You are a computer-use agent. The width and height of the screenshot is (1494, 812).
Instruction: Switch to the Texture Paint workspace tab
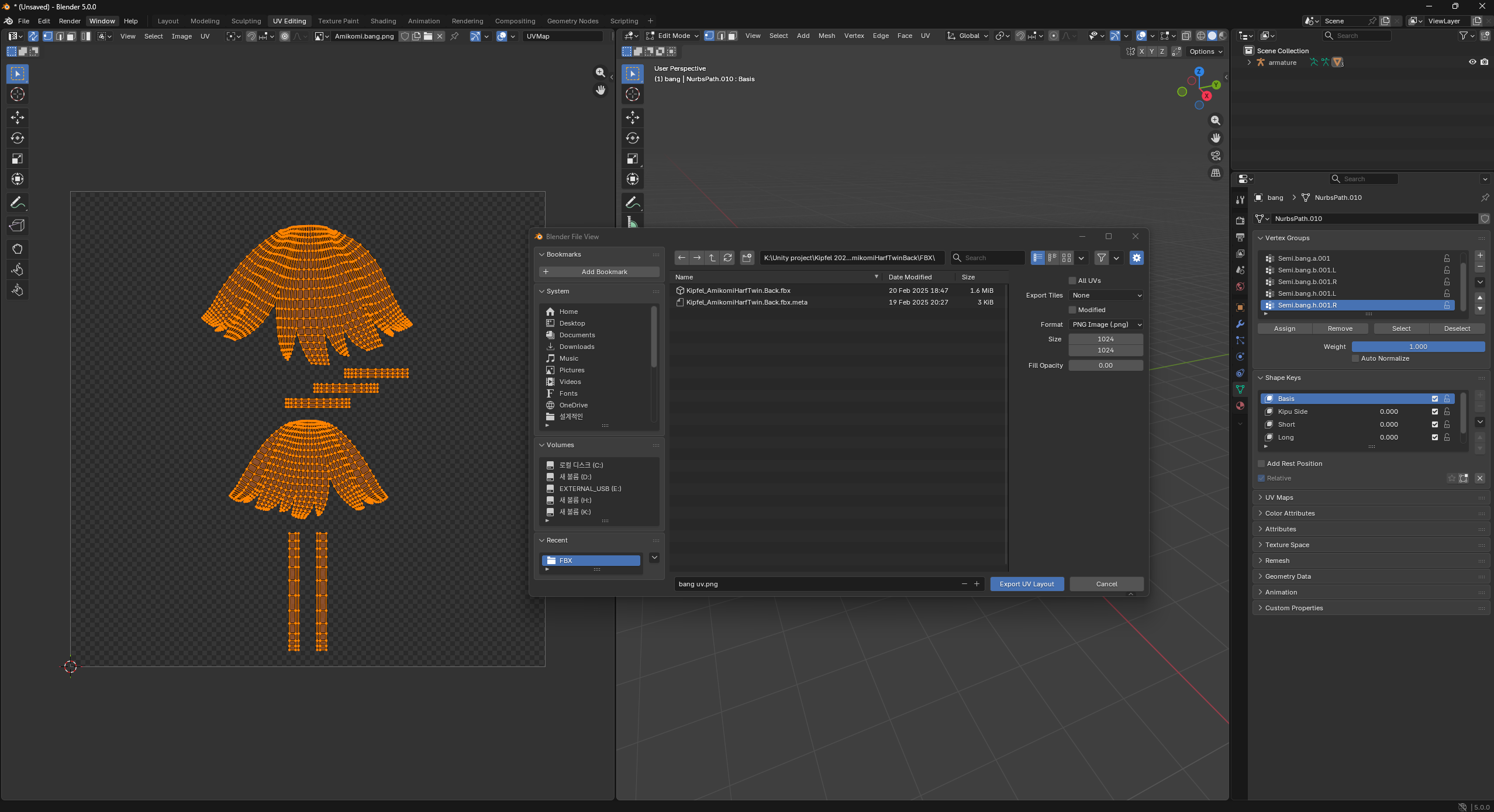click(x=338, y=21)
